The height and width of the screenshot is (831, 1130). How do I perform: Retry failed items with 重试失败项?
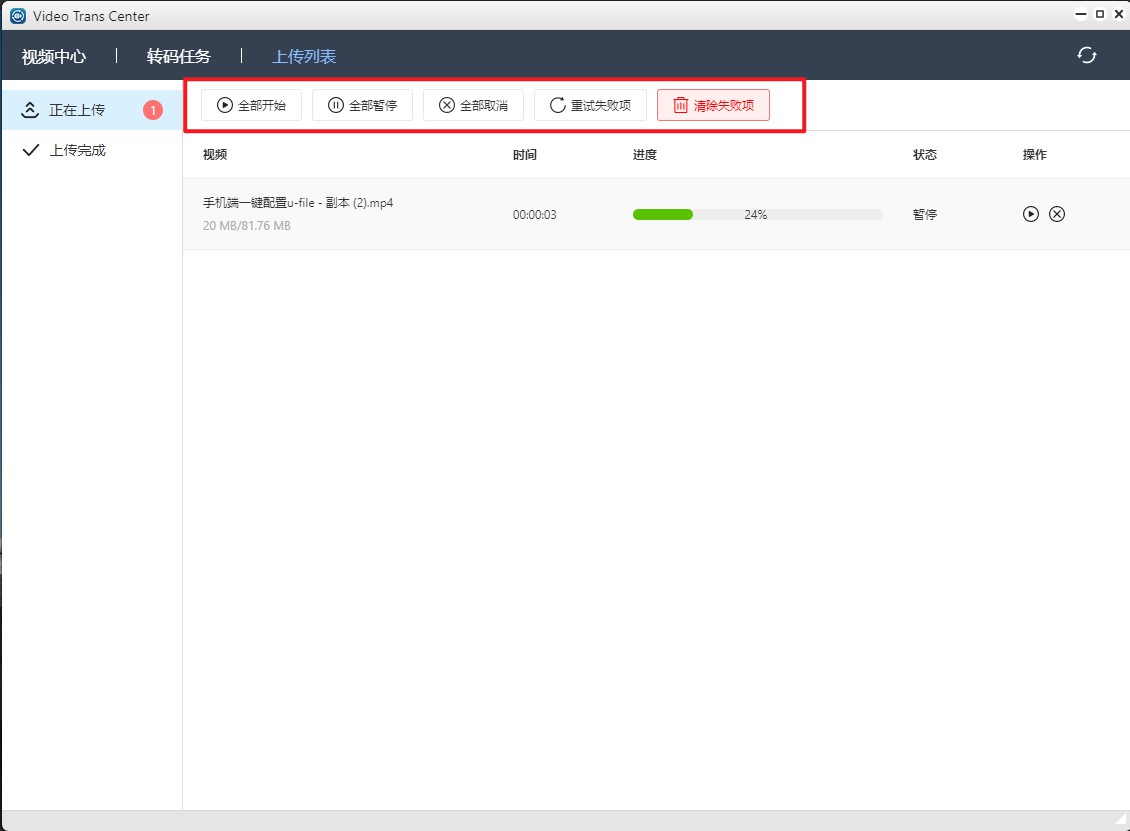590,105
